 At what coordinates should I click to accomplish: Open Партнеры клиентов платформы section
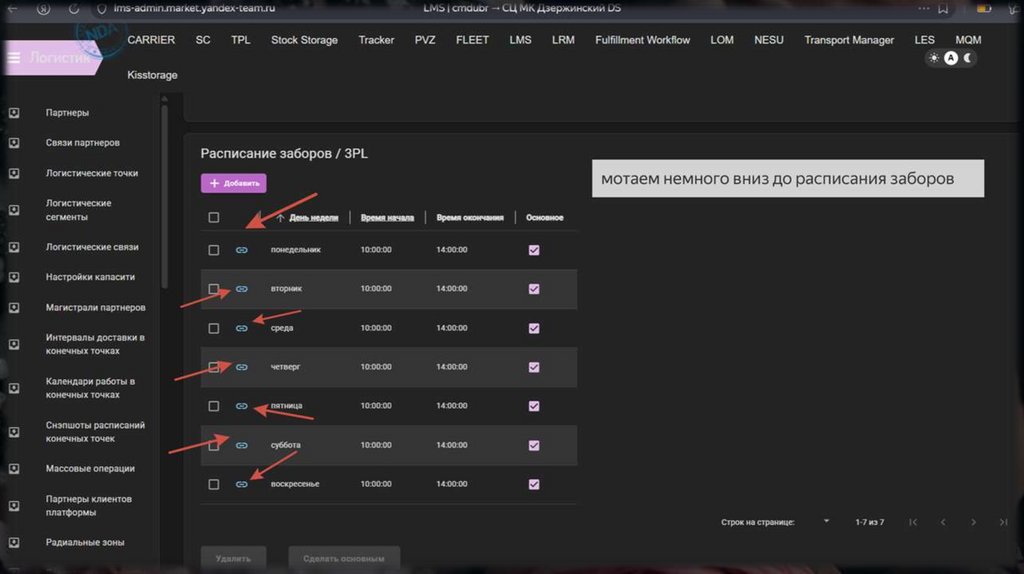coord(89,505)
